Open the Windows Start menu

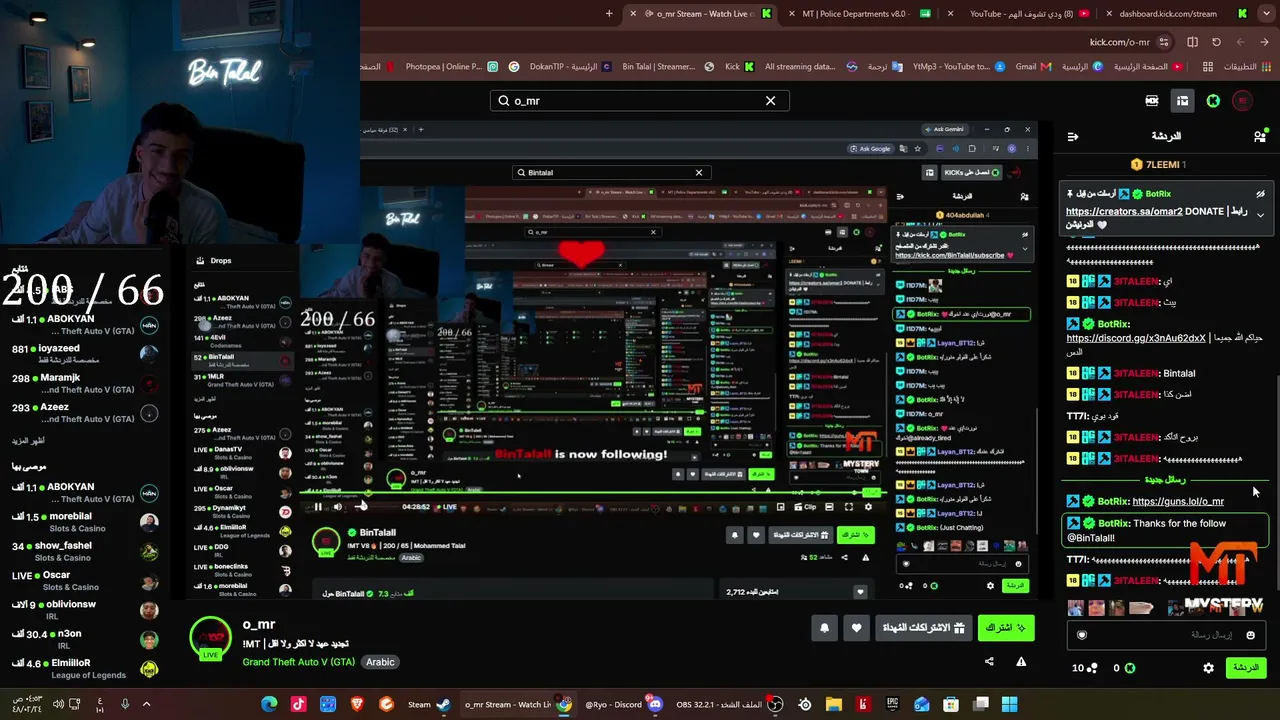pyautogui.click(x=1009, y=704)
